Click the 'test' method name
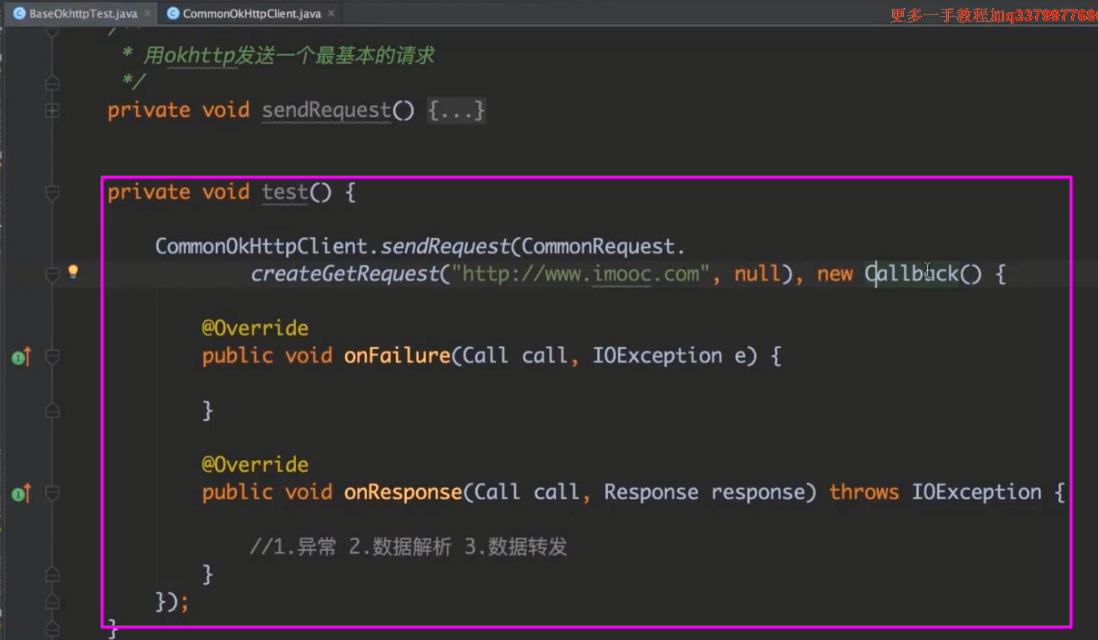 pyautogui.click(x=284, y=192)
